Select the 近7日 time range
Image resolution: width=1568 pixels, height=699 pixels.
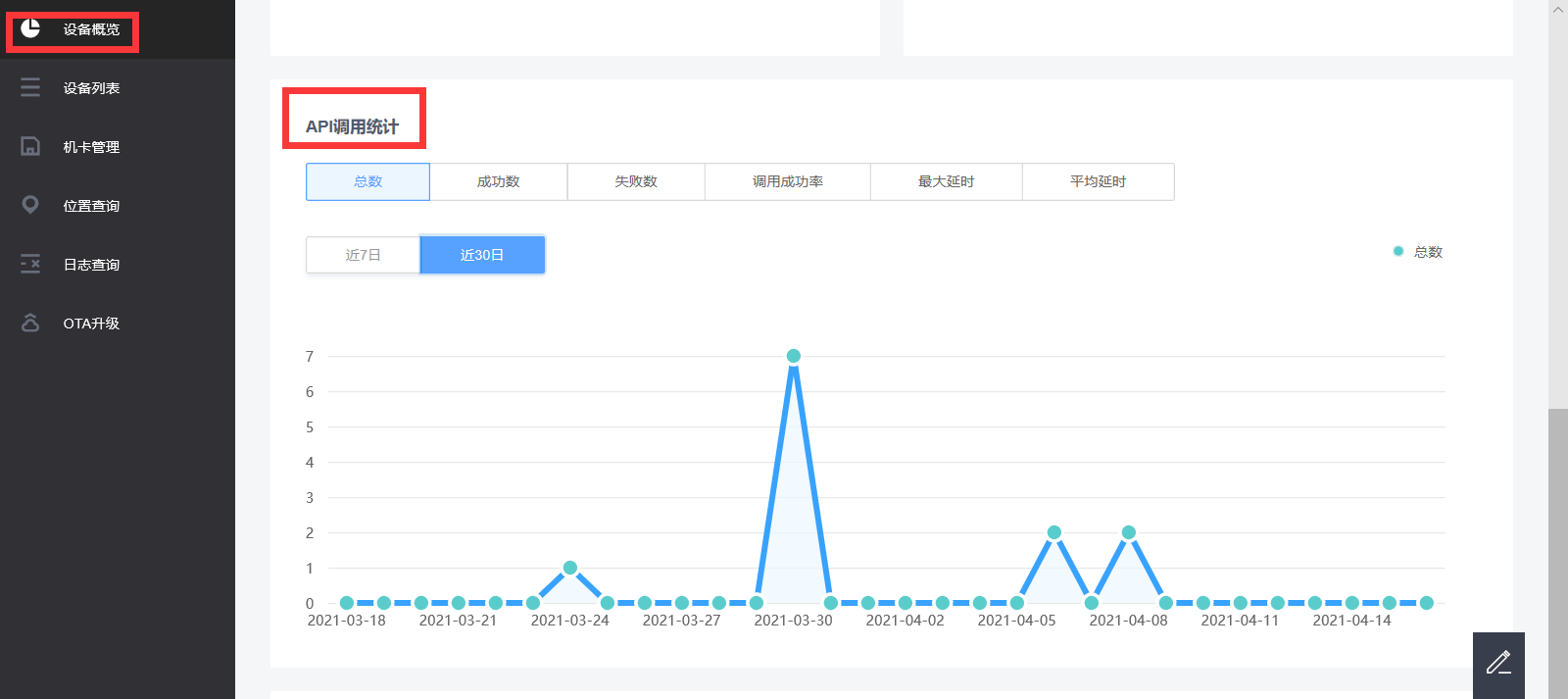coord(363,255)
